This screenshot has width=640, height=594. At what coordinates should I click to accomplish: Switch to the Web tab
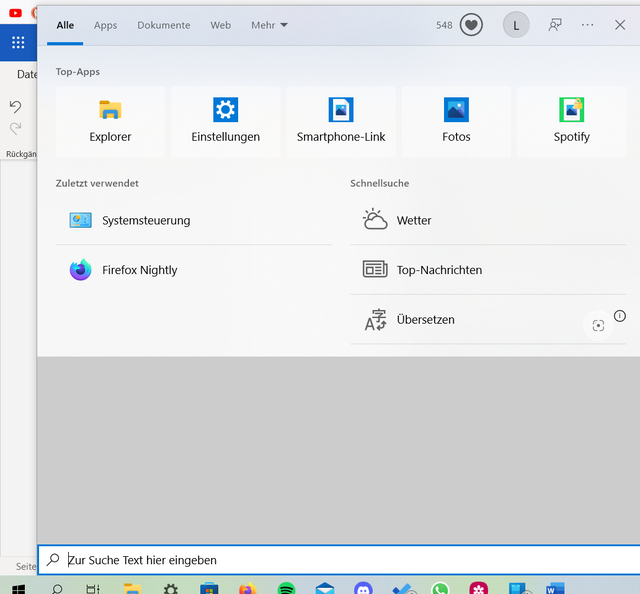[220, 25]
